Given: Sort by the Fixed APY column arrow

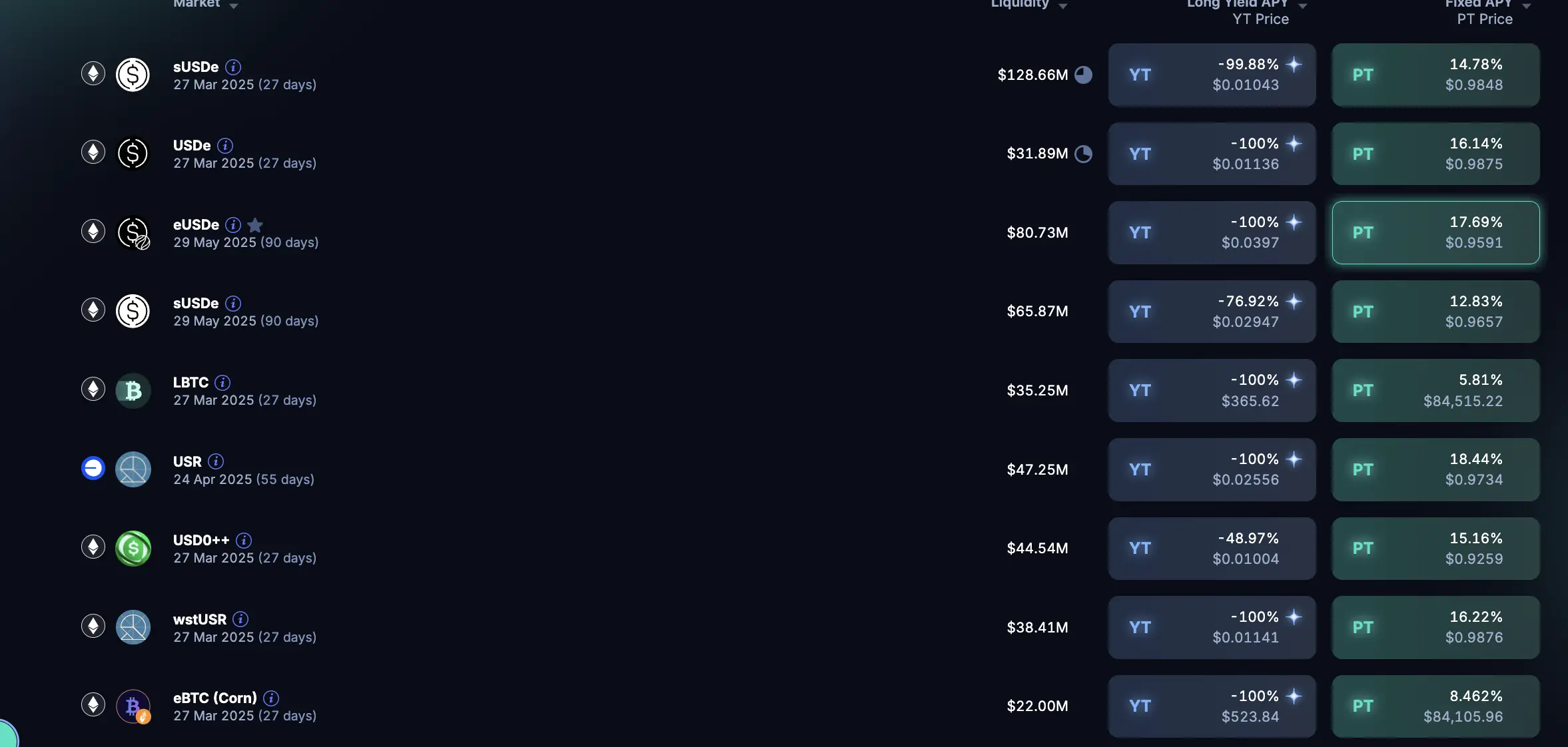Looking at the screenshot, I should pyautogui.click(x=1527, y=5).
